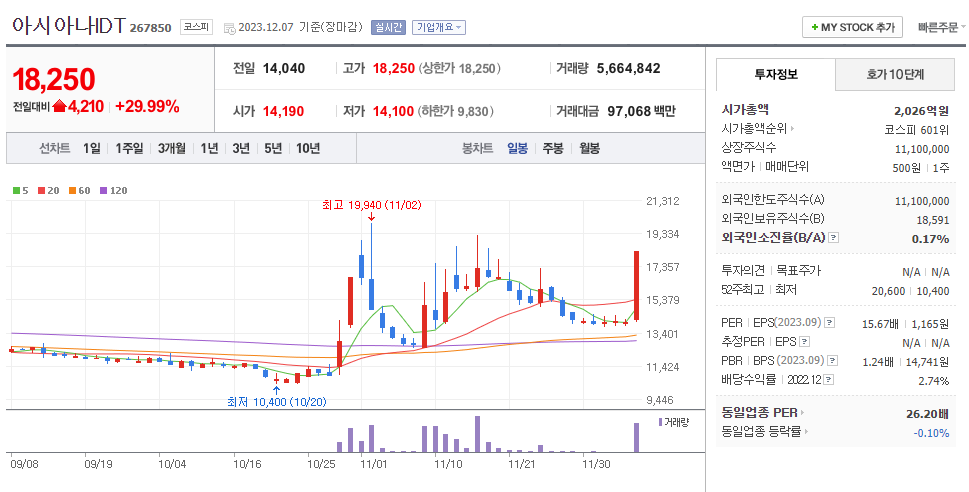This screenshot has height=492, width=969.
Task: Click the stock code 267850
Action: [x=150, y=28]
